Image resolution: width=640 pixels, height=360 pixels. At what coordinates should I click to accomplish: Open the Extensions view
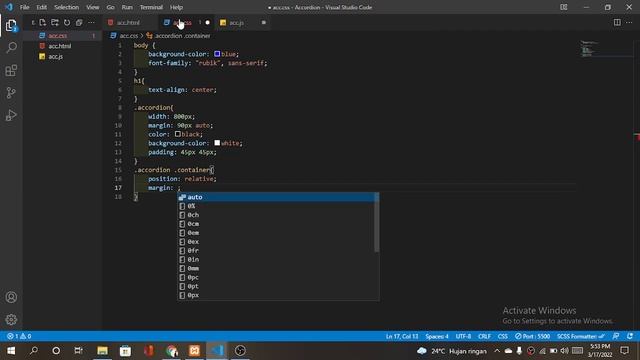(11, 70)
